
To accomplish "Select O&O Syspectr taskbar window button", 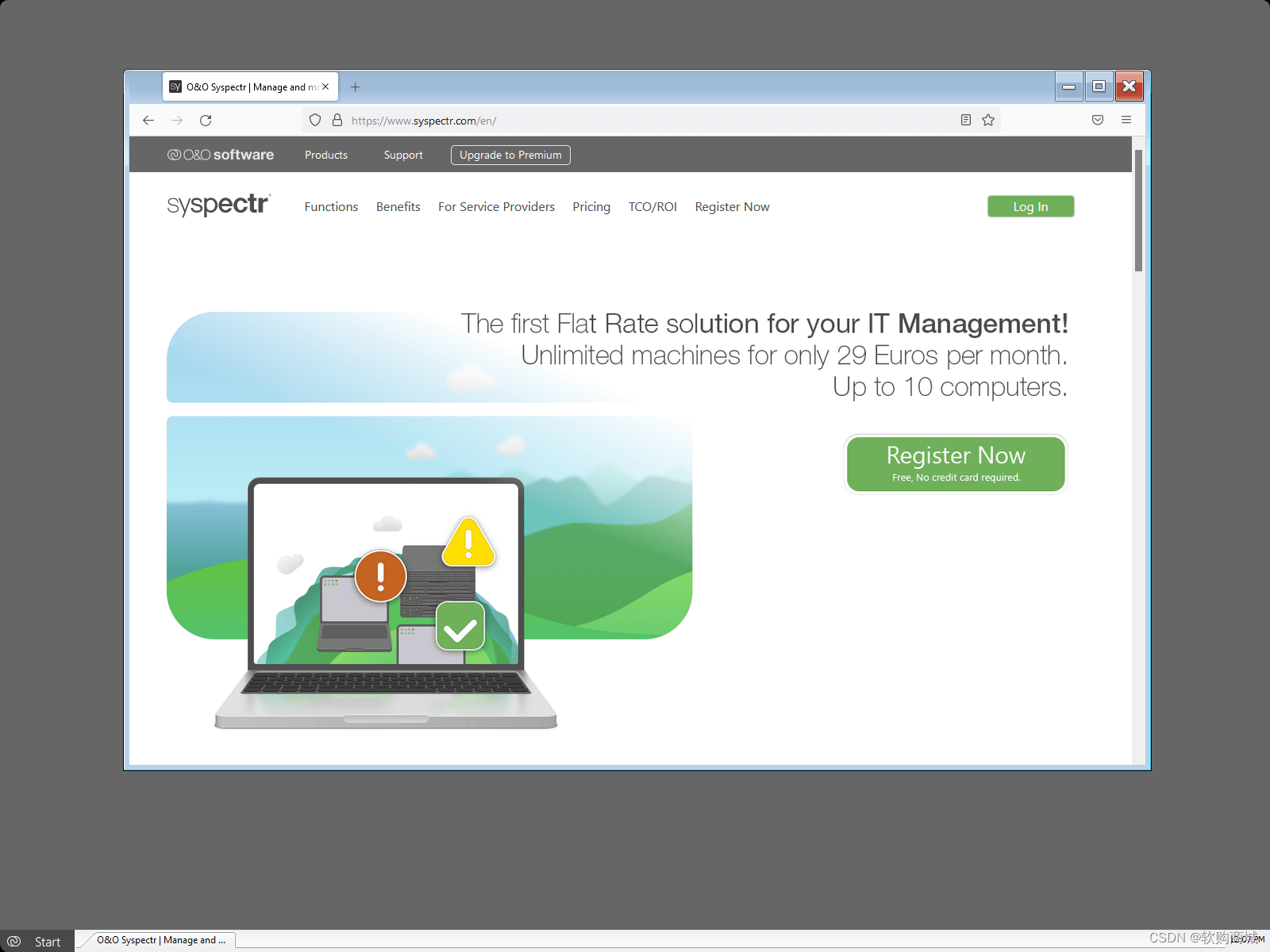I will coord(159,940).
